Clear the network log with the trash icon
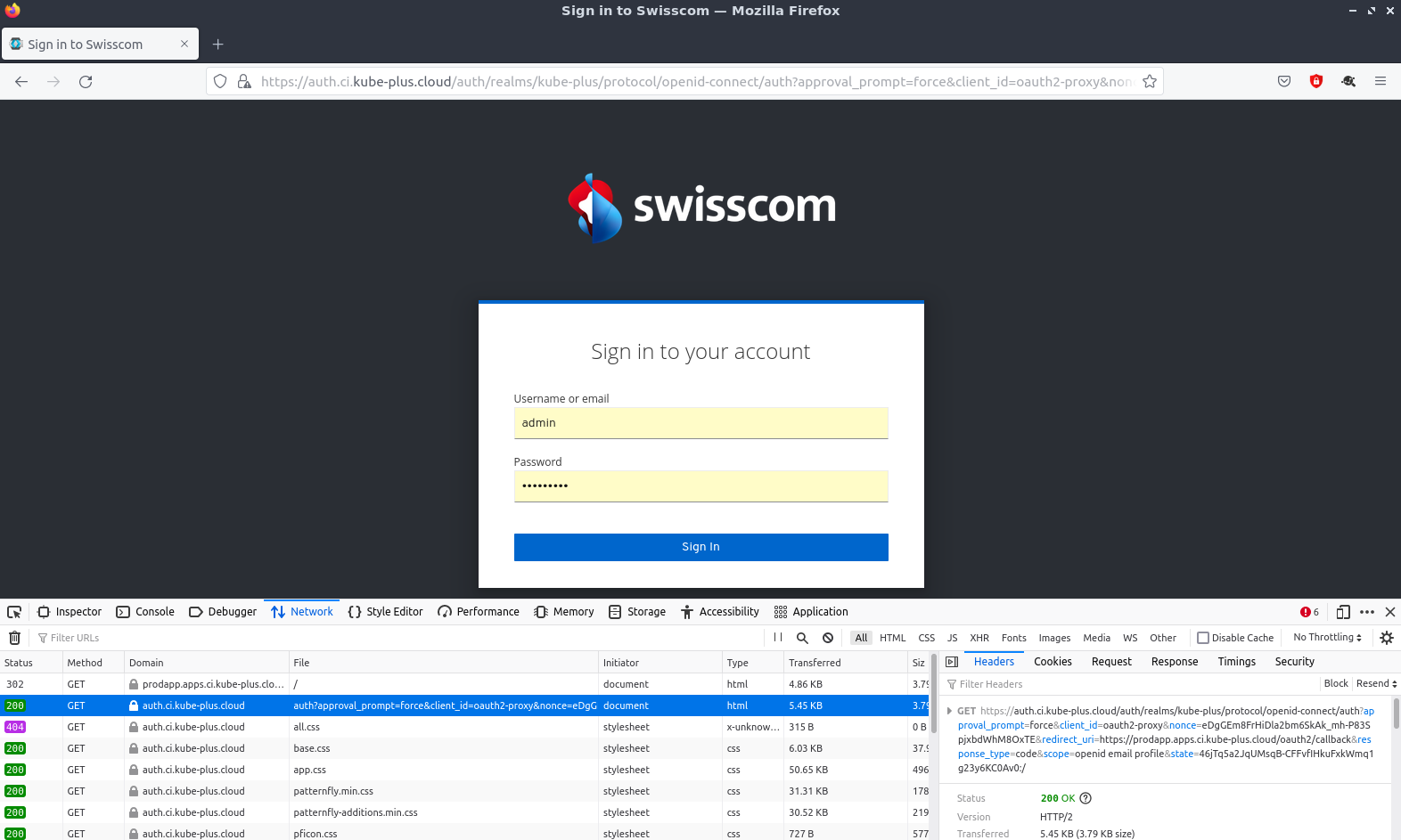The image size is (1401, 840). point(15,638)
